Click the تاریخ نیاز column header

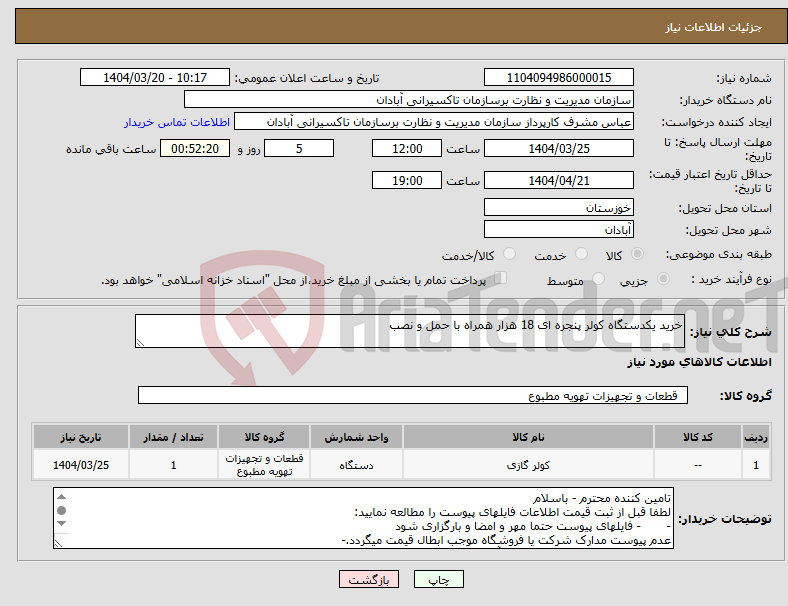[81, 437]
